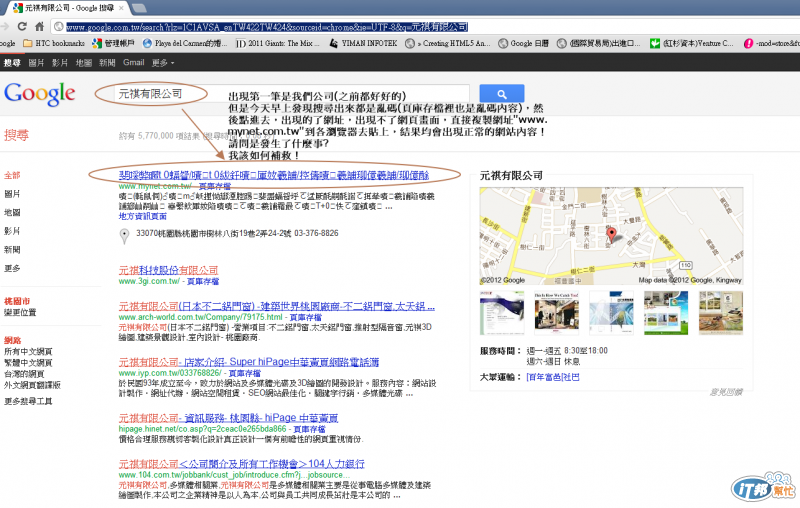Click the 元祺有限公司 panel heading
The height and width of the screenshot is (508, 800).
[511, 176]
